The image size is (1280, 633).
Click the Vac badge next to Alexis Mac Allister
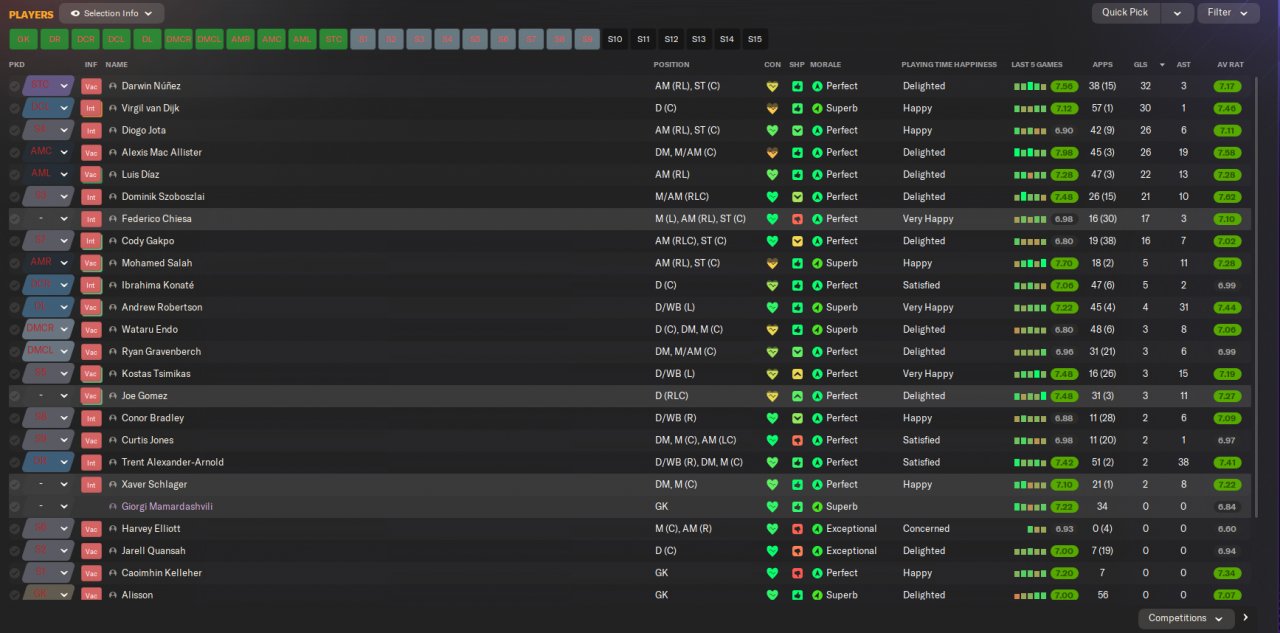[x=91, y=152]
